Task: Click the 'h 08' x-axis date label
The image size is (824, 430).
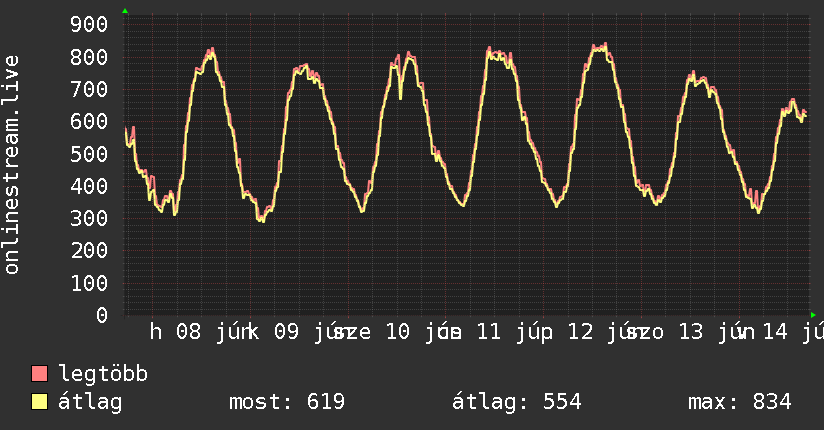Action: 176,332
